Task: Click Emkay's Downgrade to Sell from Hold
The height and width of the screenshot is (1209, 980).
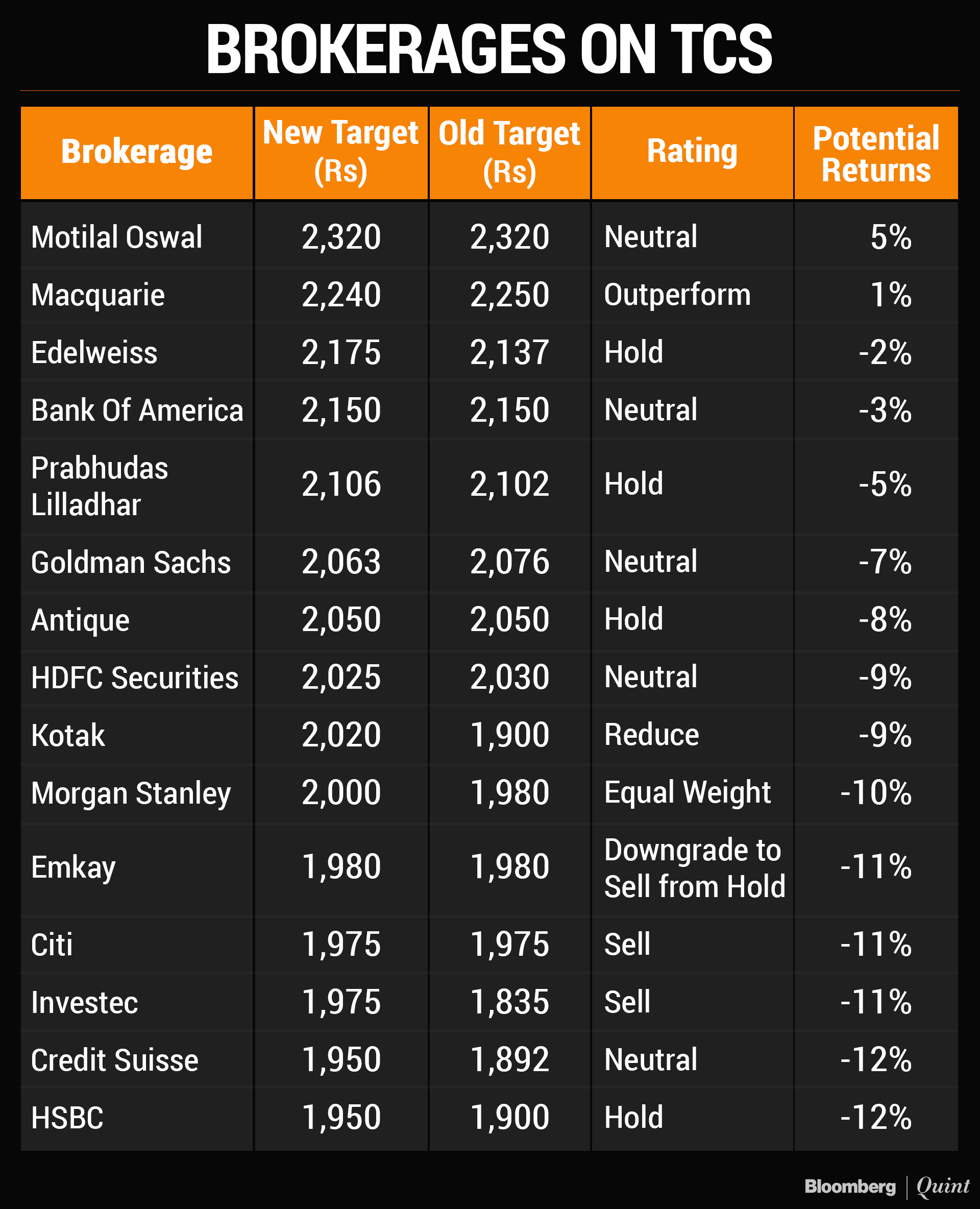Action: tap(694, 868)
